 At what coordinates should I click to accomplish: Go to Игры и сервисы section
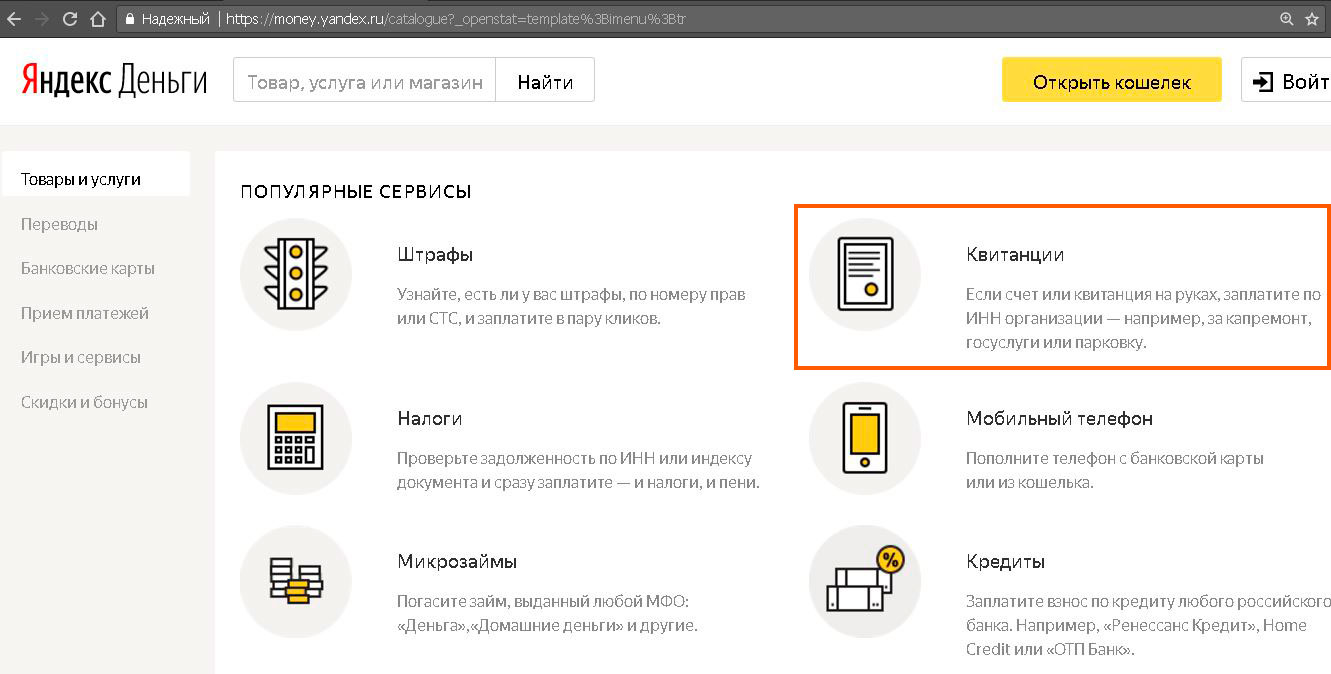81,357
